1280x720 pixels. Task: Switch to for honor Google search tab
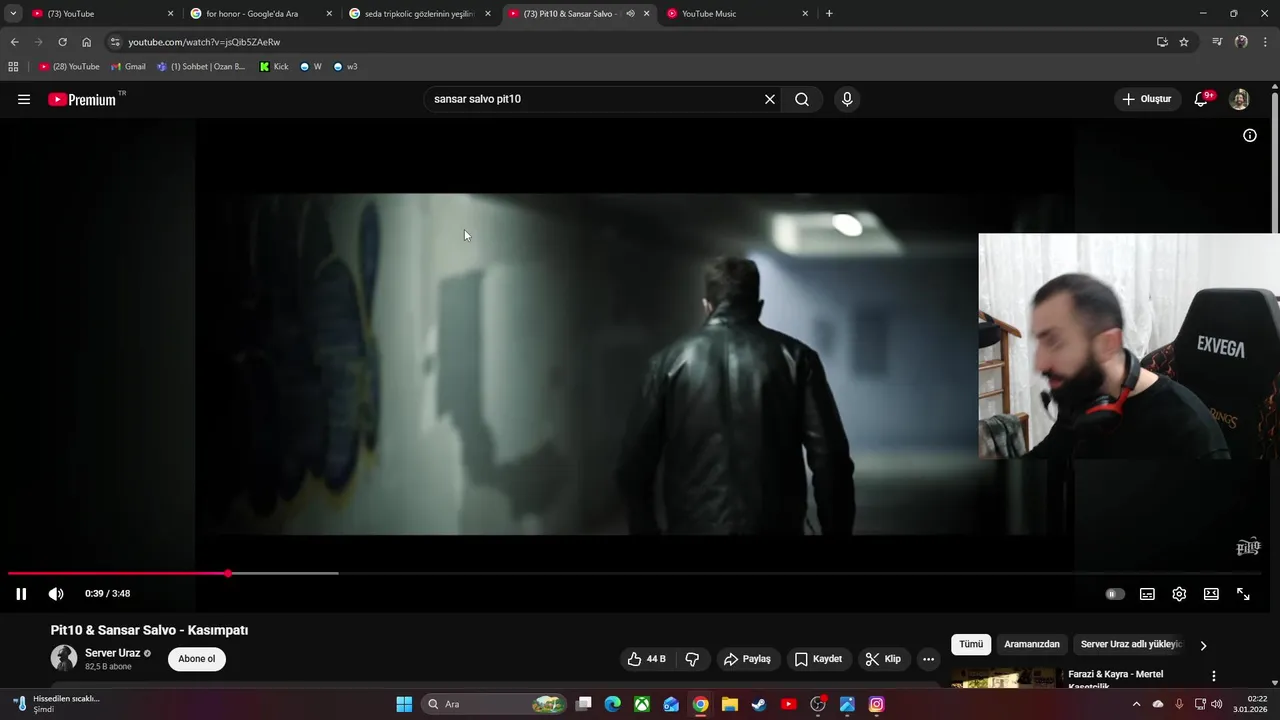[262, 14]
